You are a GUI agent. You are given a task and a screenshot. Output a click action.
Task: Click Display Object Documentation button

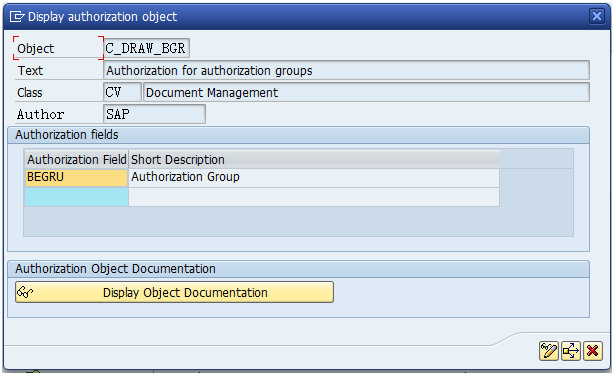(174, 292)
